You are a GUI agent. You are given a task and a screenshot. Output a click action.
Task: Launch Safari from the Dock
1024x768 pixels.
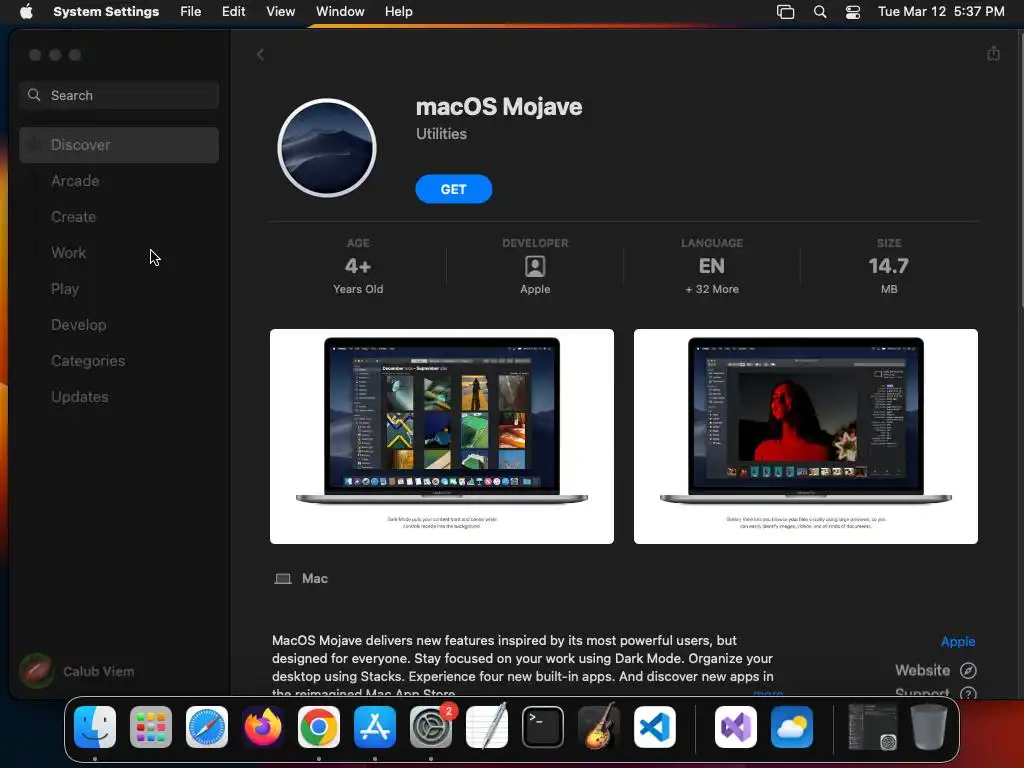(x=207, y=727)
